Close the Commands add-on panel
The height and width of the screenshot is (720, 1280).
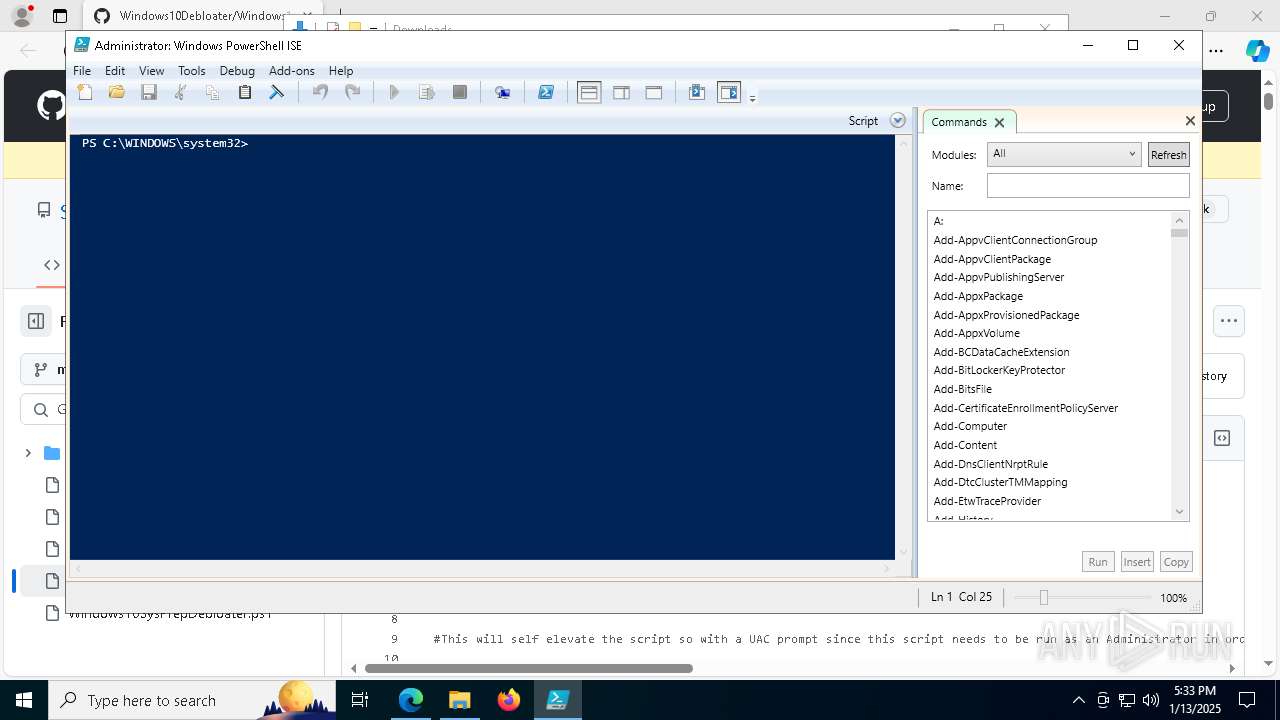(1190, 120)
